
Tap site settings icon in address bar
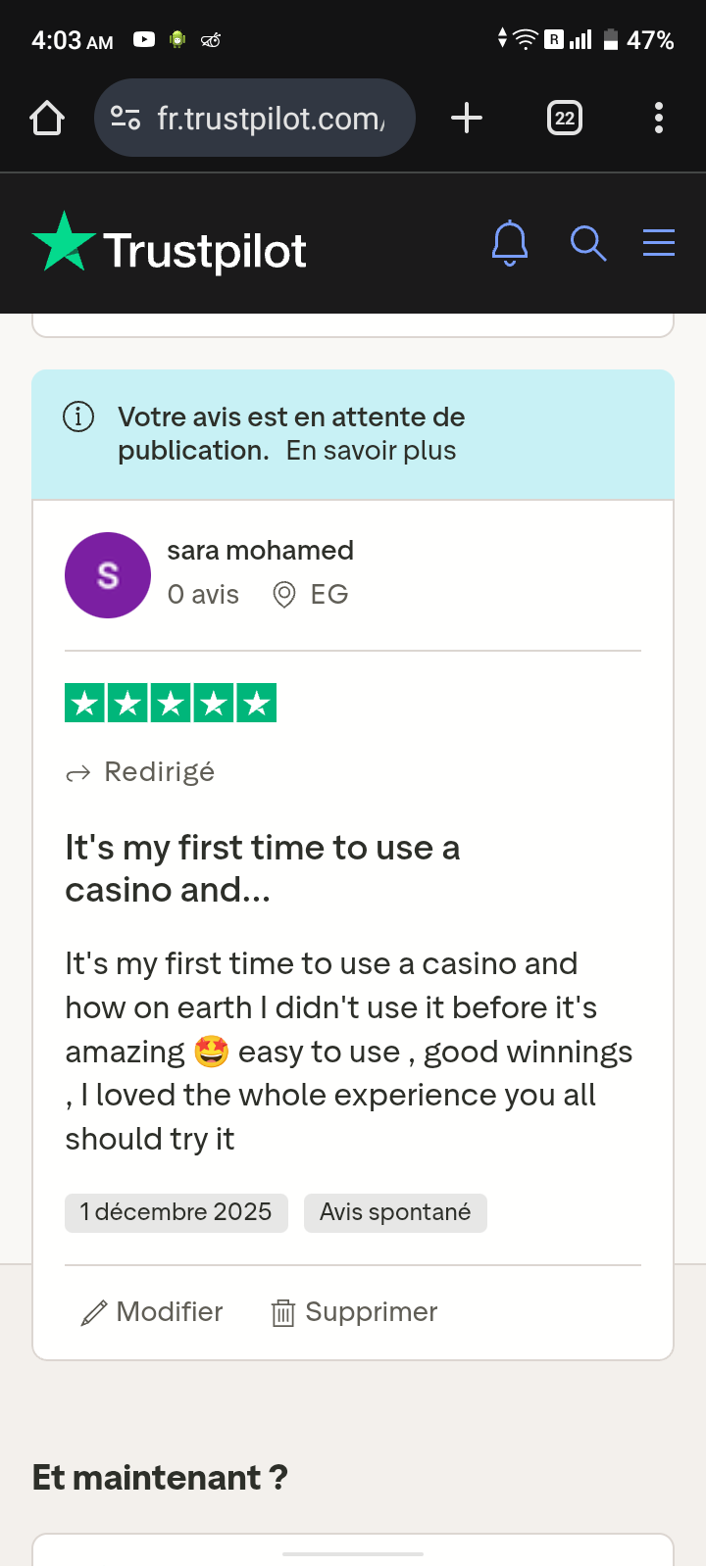pos(126,119)
